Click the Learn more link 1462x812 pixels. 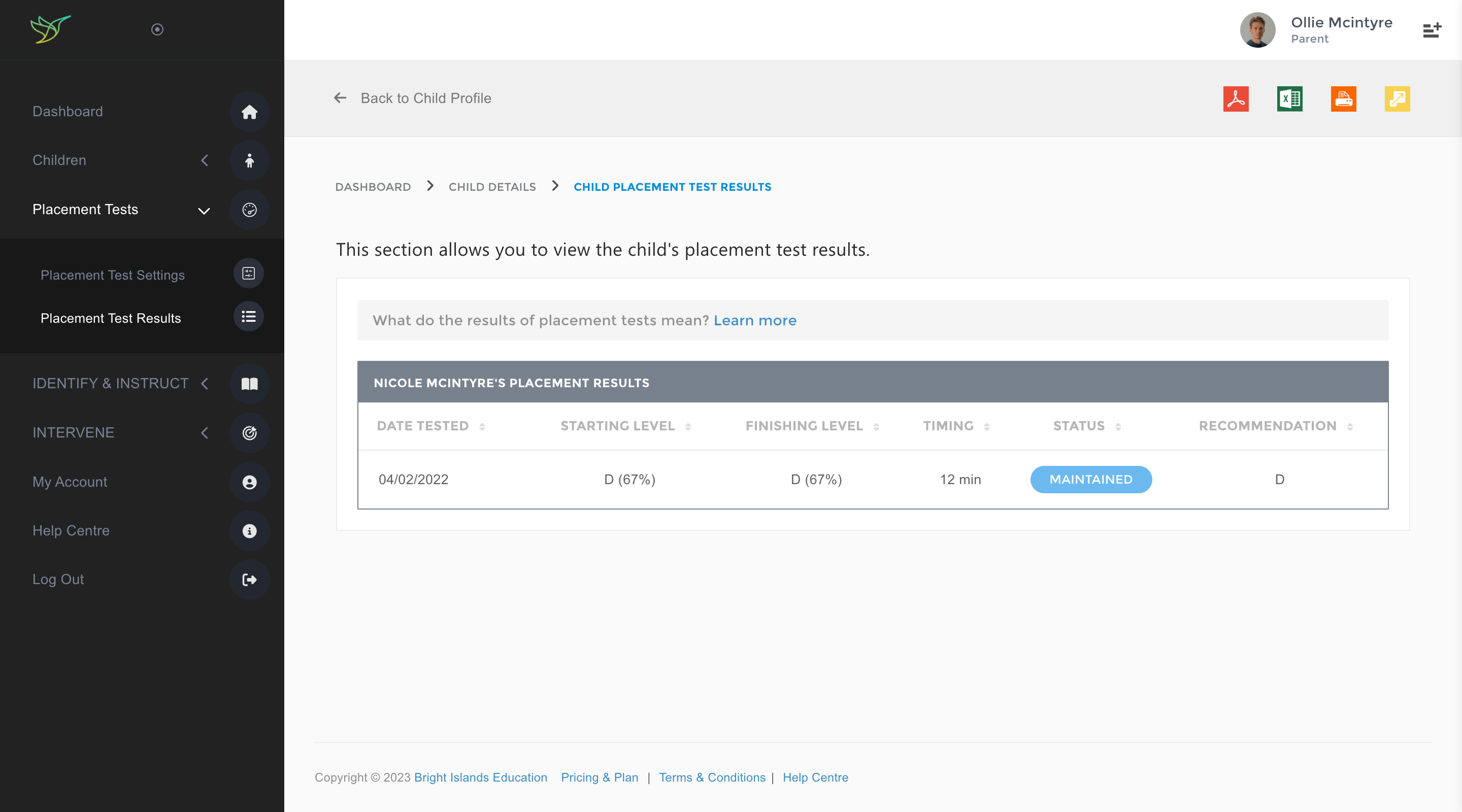tap(754, 321)
